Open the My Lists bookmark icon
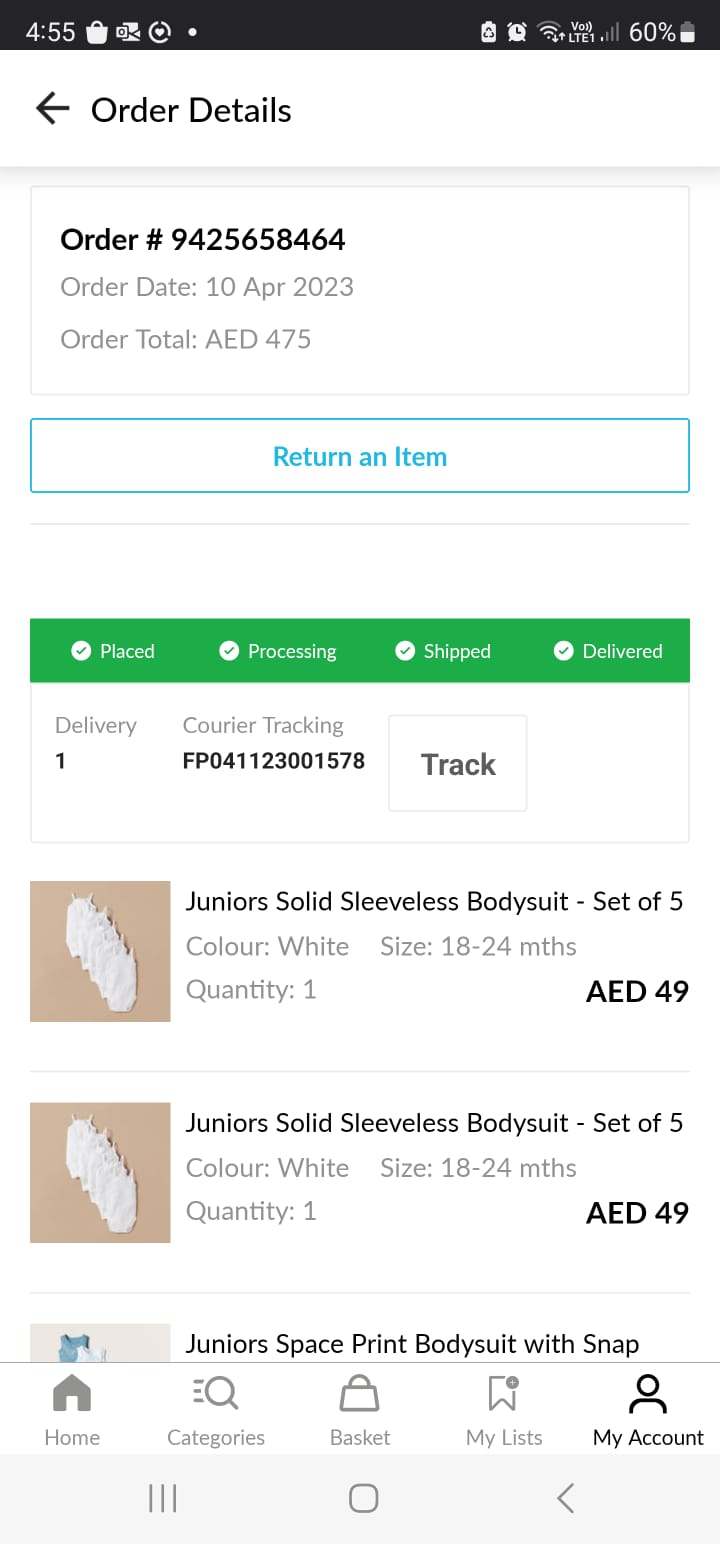Image resolution: width=720 pixels, height=1544 pixels. click(x=503, y=1393)
